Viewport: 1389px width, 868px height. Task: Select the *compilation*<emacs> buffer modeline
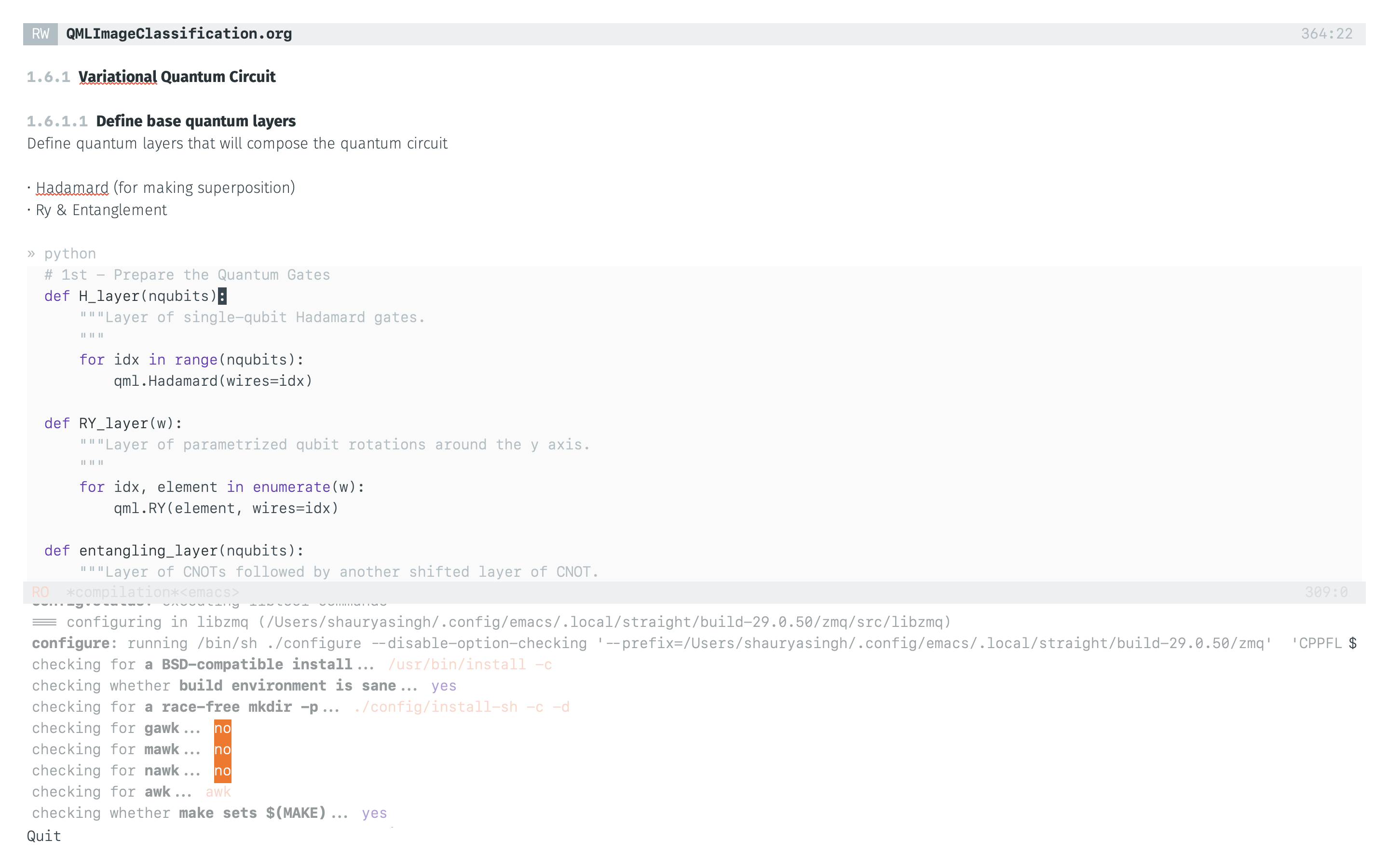coord(153,592)
